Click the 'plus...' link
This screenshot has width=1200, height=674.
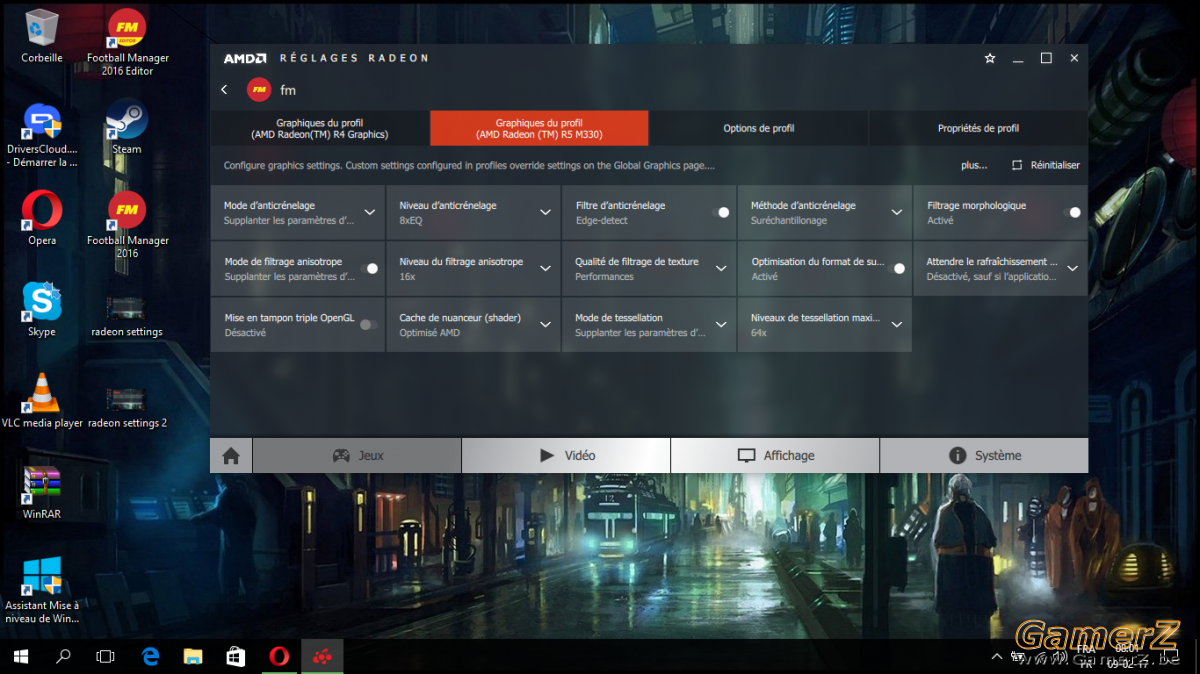[974, 165]
